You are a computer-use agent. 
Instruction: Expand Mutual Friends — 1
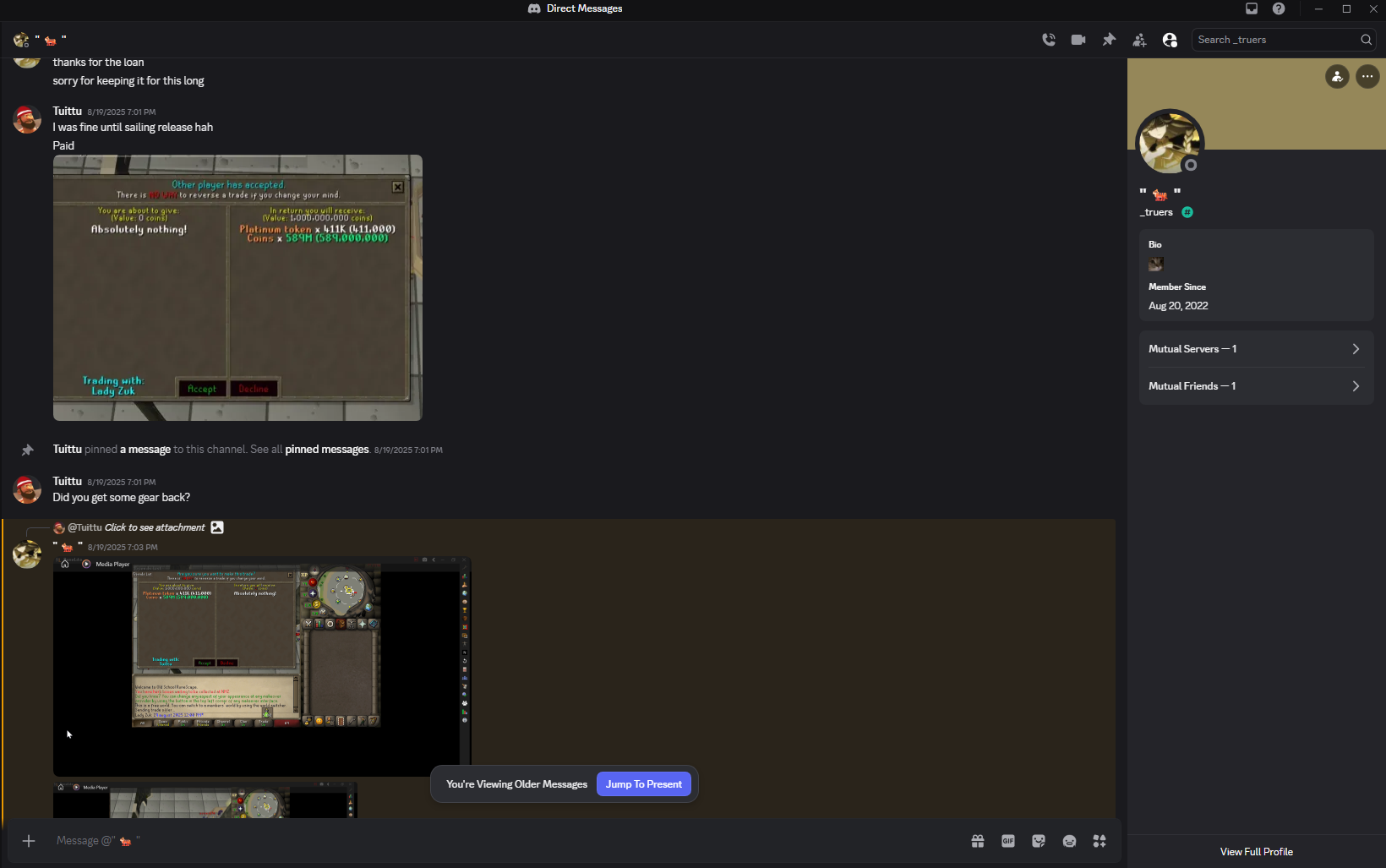coord(1256,386)
